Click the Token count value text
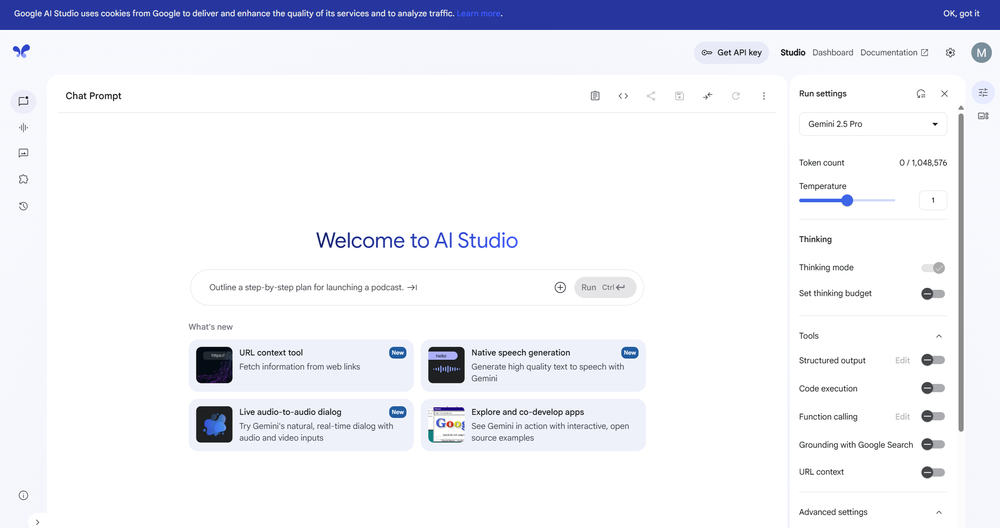This screenshot has width=1000, height=528. click(x=923, y=163)
